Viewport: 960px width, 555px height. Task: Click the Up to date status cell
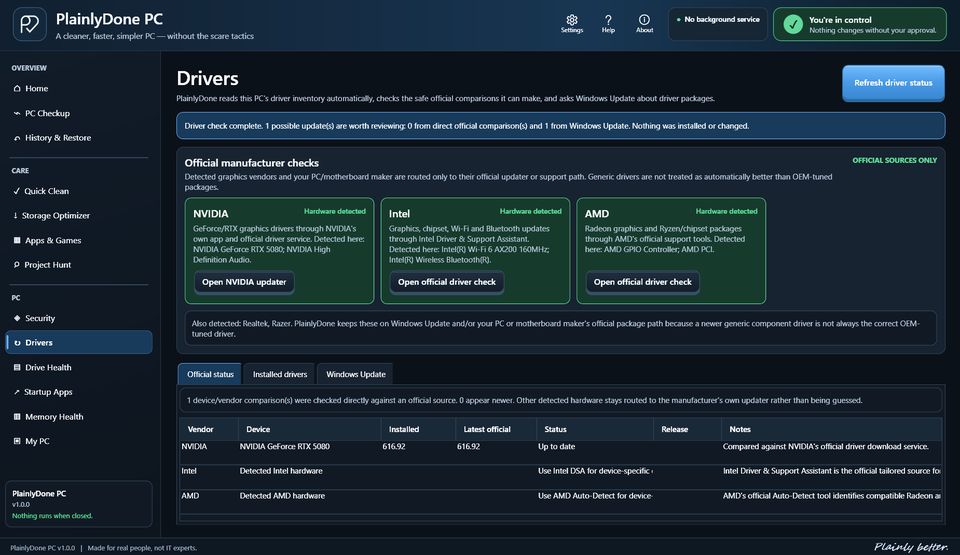[557, 447]
